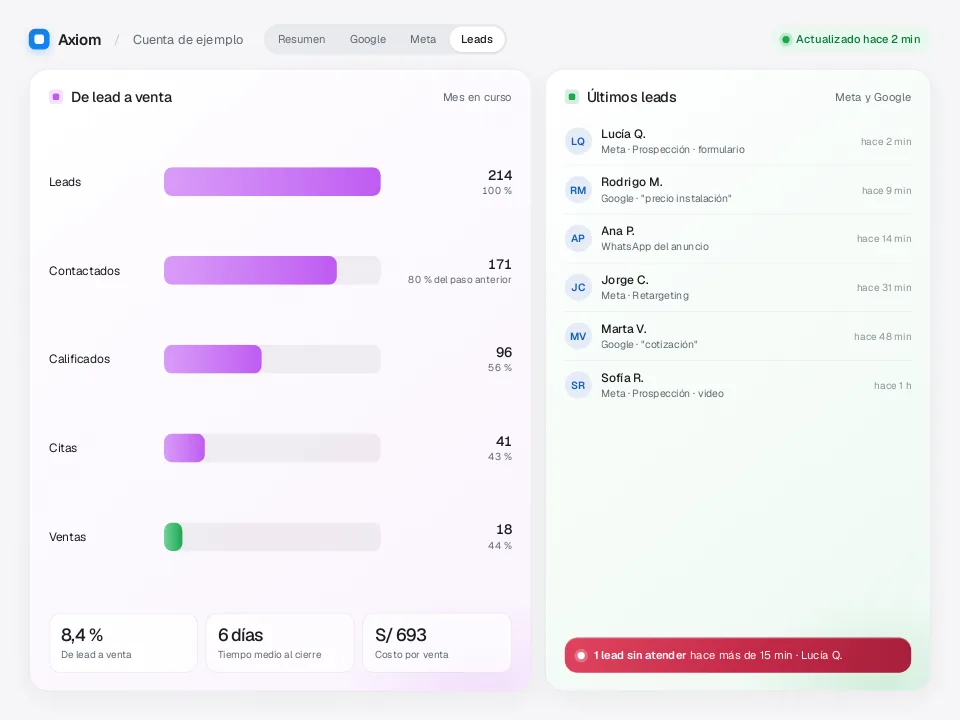Switch to the Resumen tab
Image resolution: width=960 pixels, height=720 pixels.
301,39
